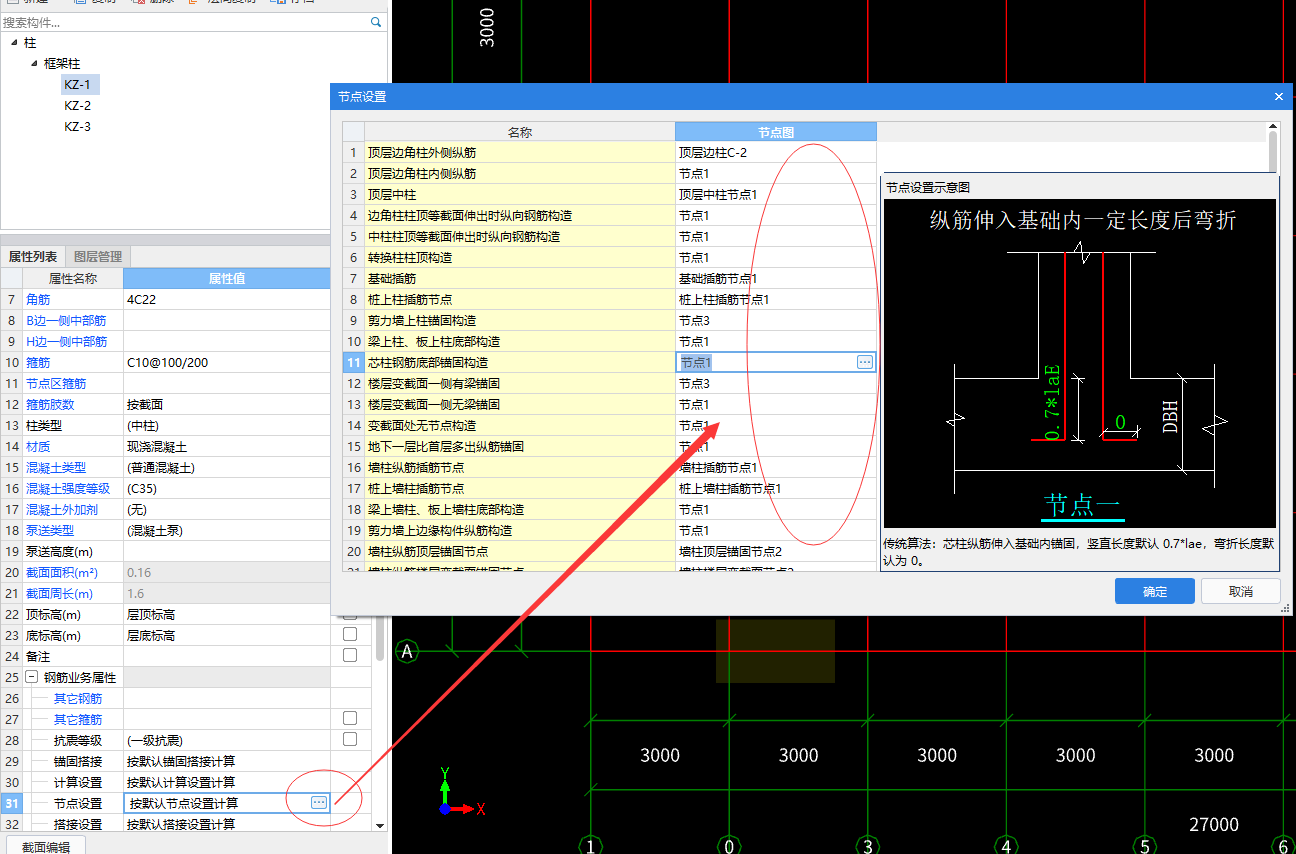Click row number 4 in dialog table
1296x854 pixels.
[353, 216]
